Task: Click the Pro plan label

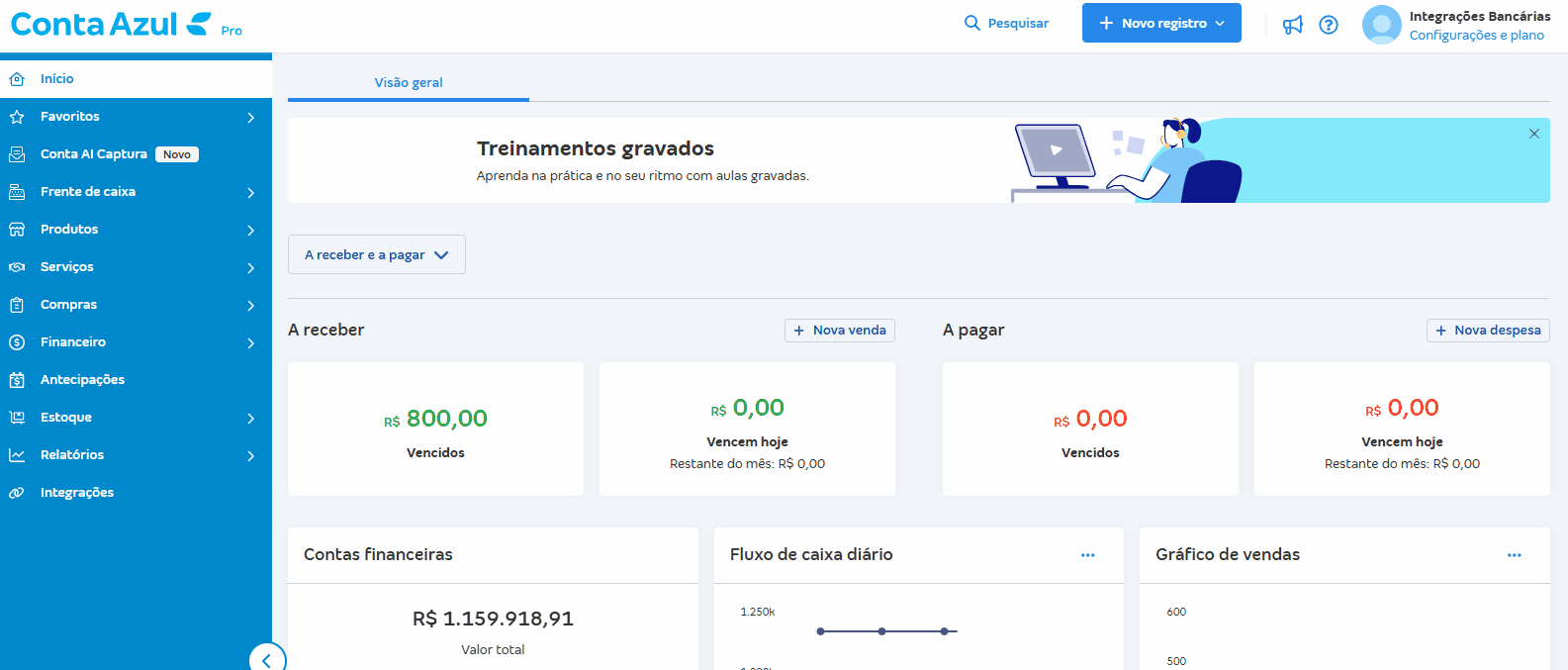Action: 231,31
